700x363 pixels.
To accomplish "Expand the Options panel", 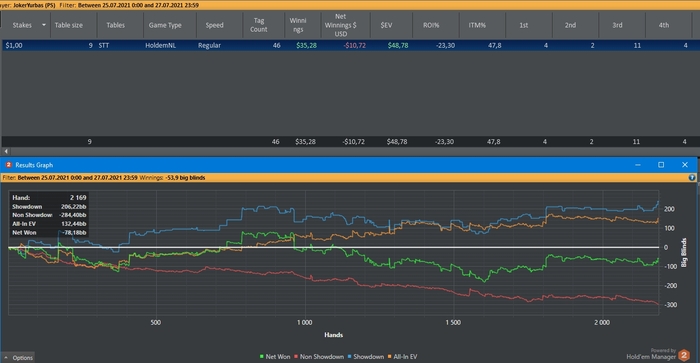I will (19, 358).
